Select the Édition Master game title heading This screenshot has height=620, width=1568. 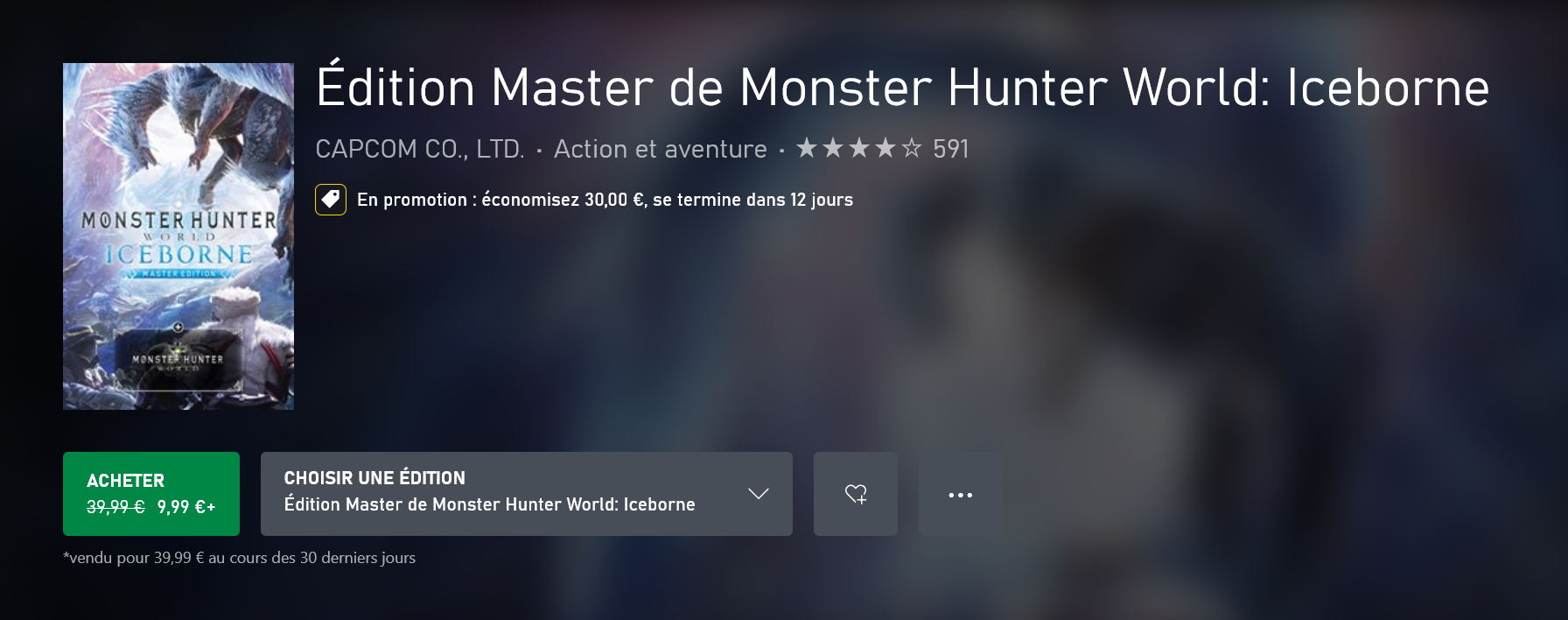pos(902,87)
